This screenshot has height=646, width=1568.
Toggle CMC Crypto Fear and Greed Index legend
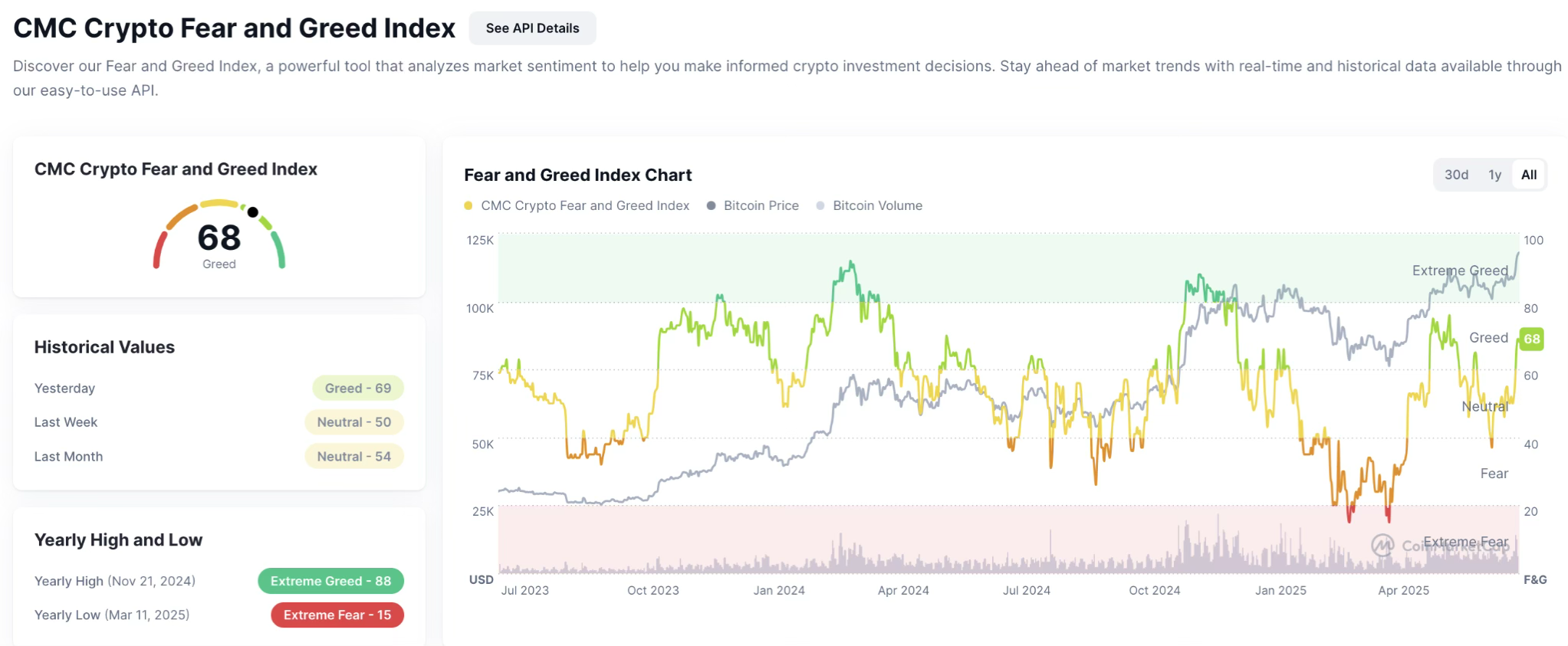click(x=584, y=205)
